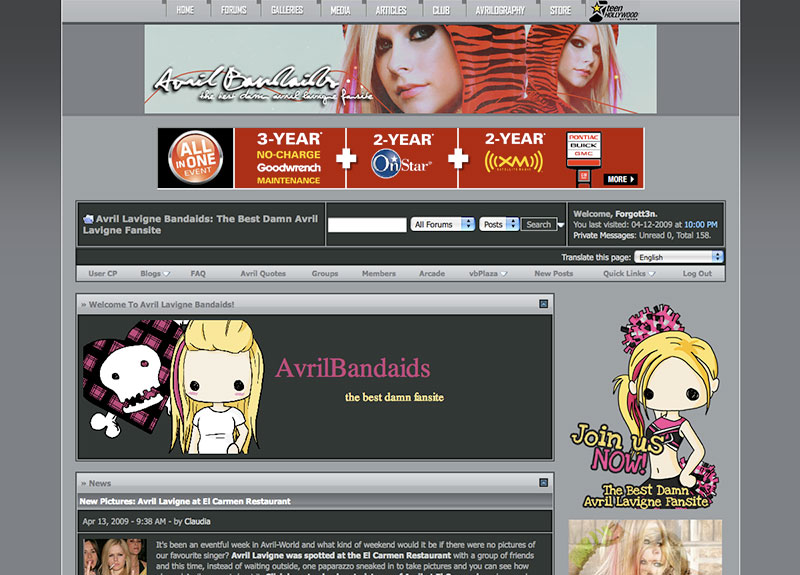Visit the STORE tab
Image resolution: width=800 pixels, height=575 pixels.
point(560,10)
